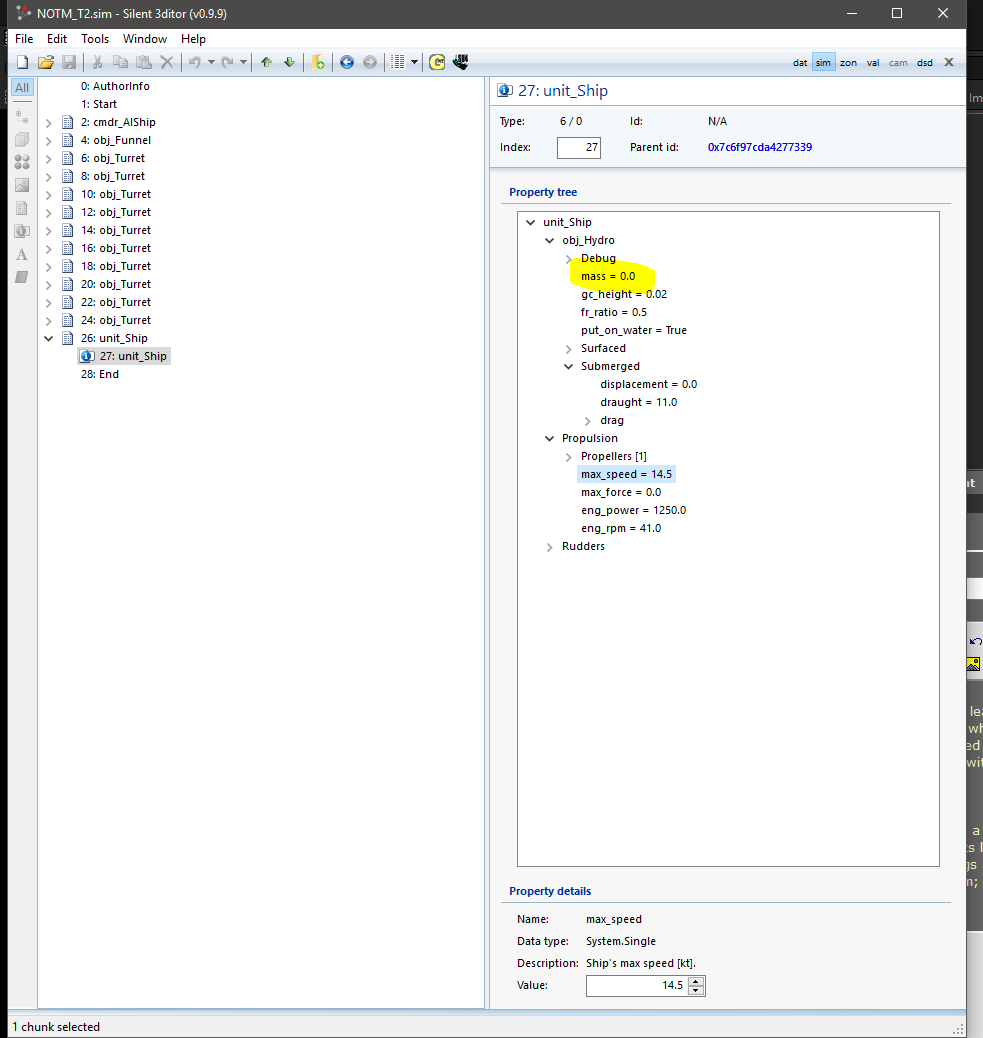Click the Open file folder icon
The image size is (983, 1038).
pos(46,62)
